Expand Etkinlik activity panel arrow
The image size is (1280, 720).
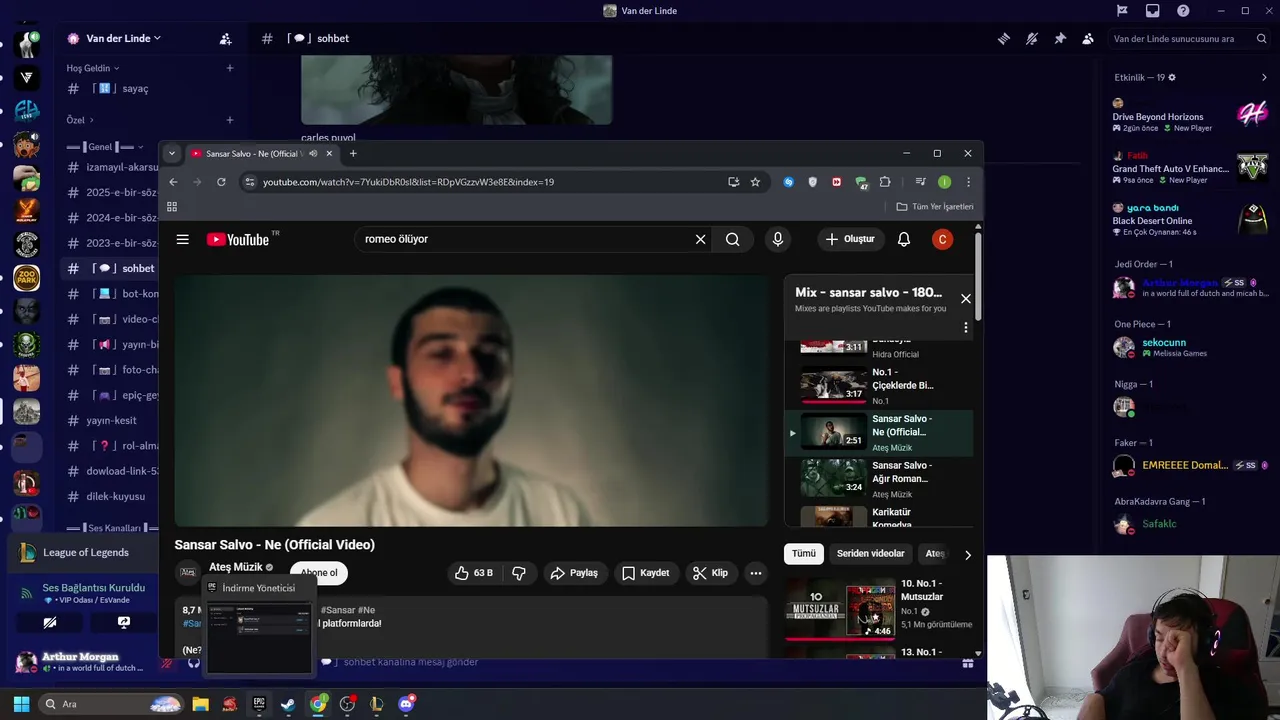[1263, 77]
